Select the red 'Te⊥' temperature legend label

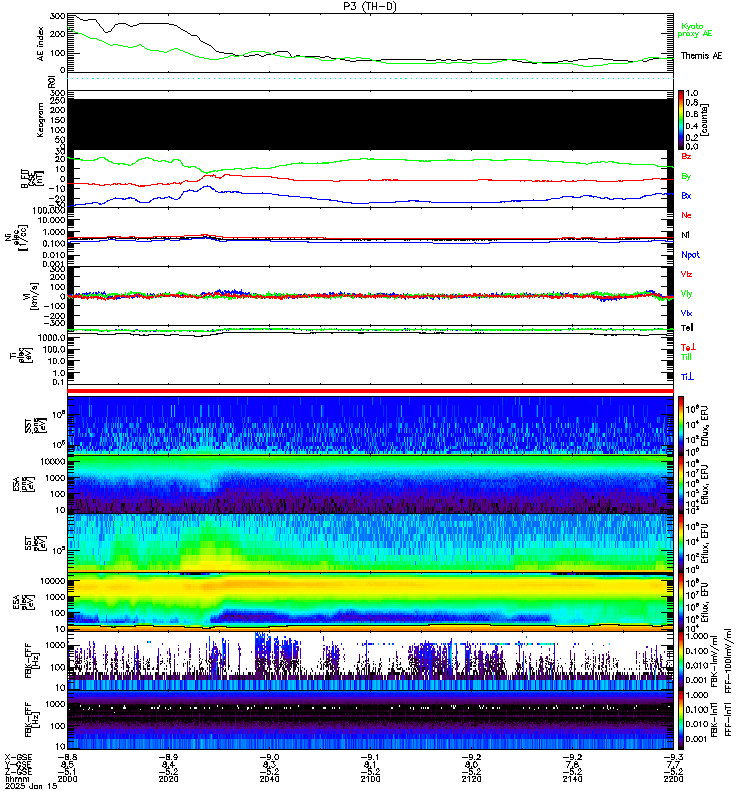point(688,347)
